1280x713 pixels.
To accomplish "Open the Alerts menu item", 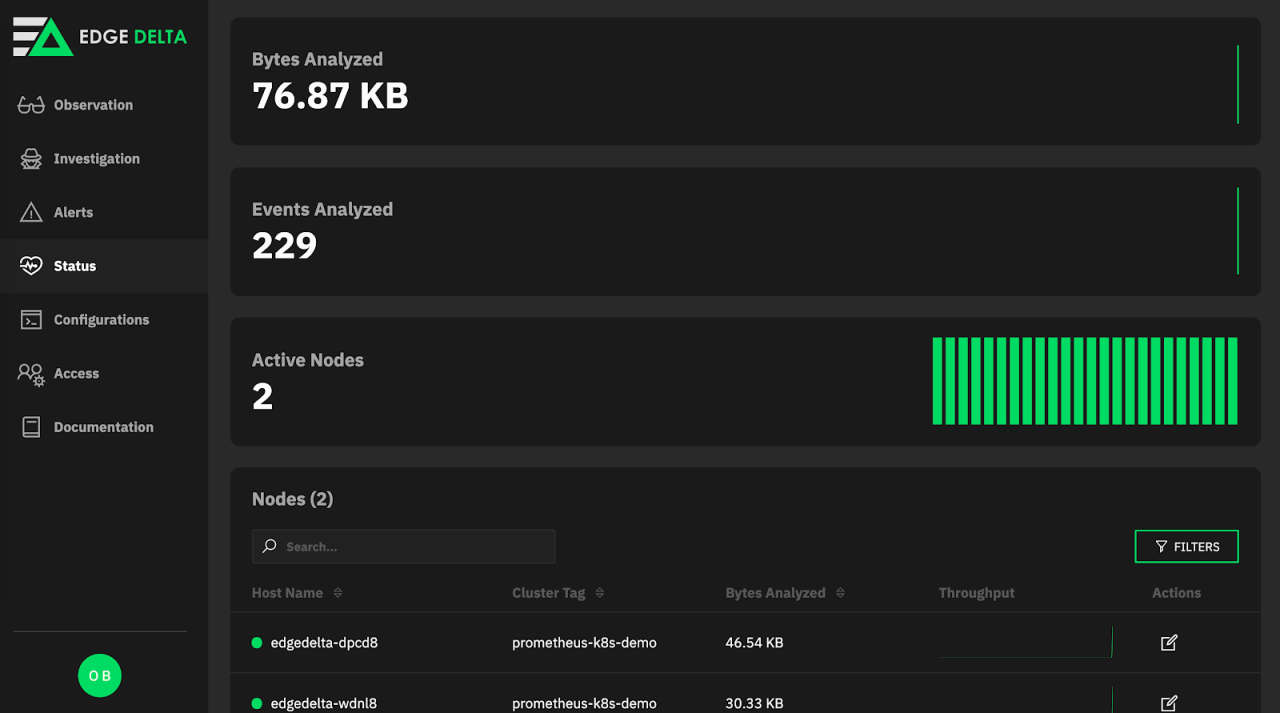I will pos(73,213).
